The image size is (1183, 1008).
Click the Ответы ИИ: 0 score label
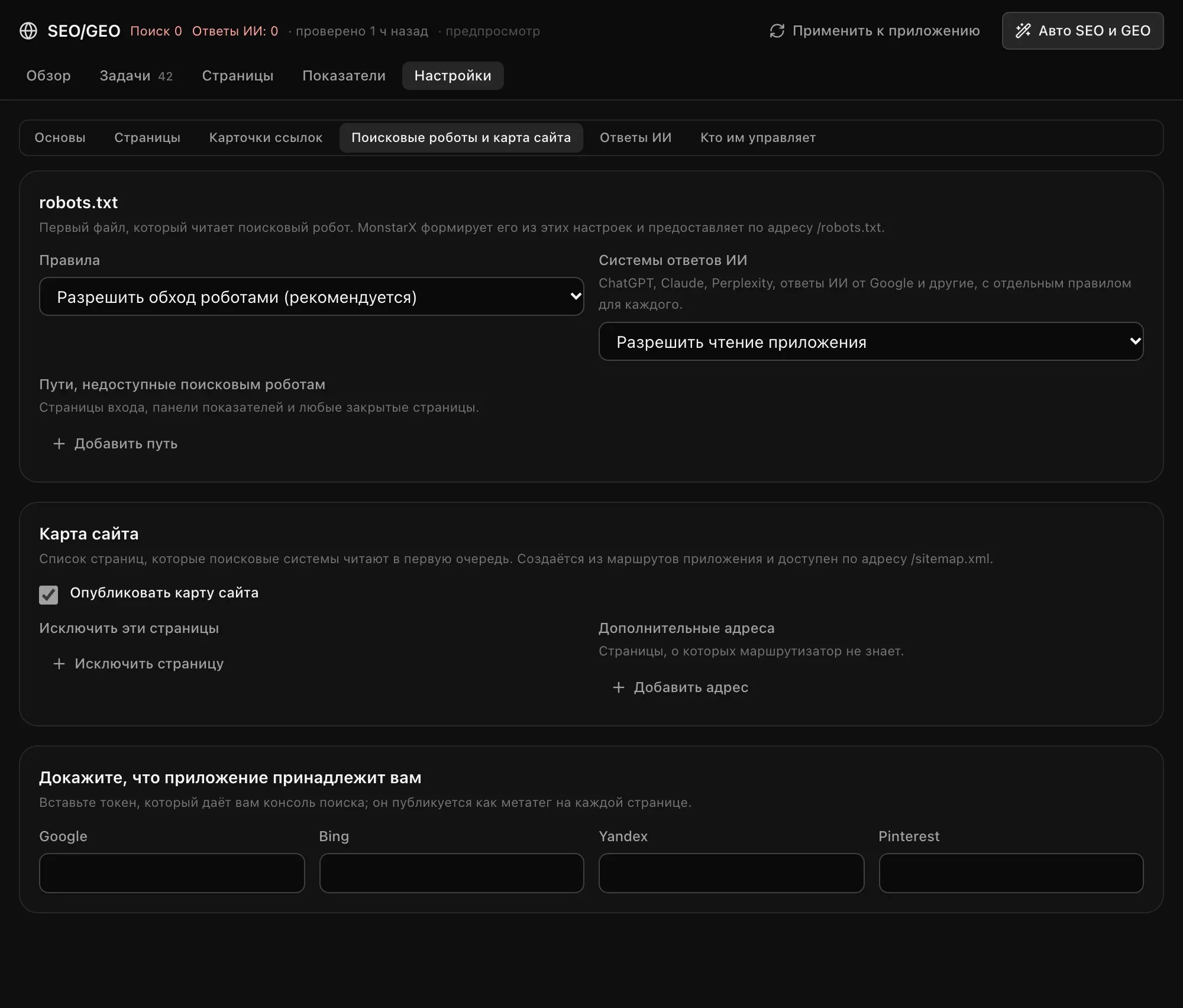(235, 31)
